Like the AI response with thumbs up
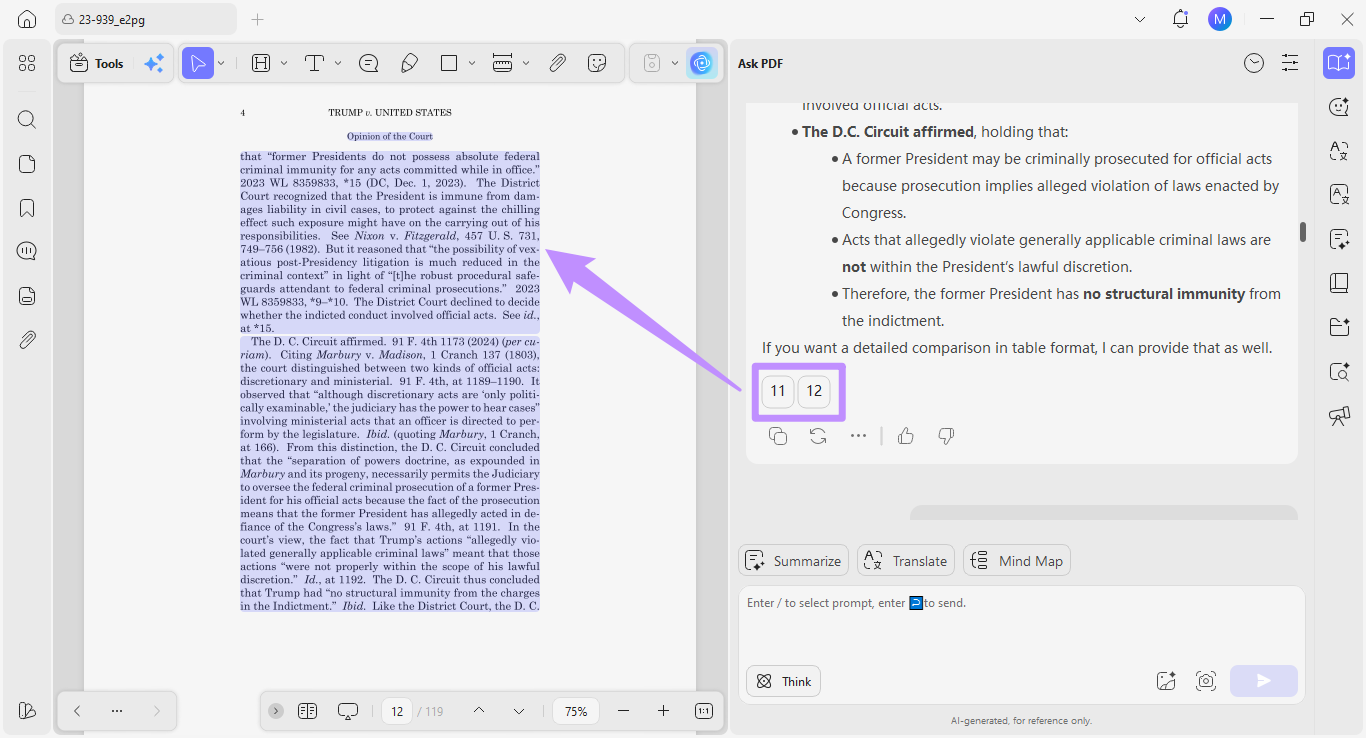Viewport: 1366px width, 738px height. pos(906,436)
